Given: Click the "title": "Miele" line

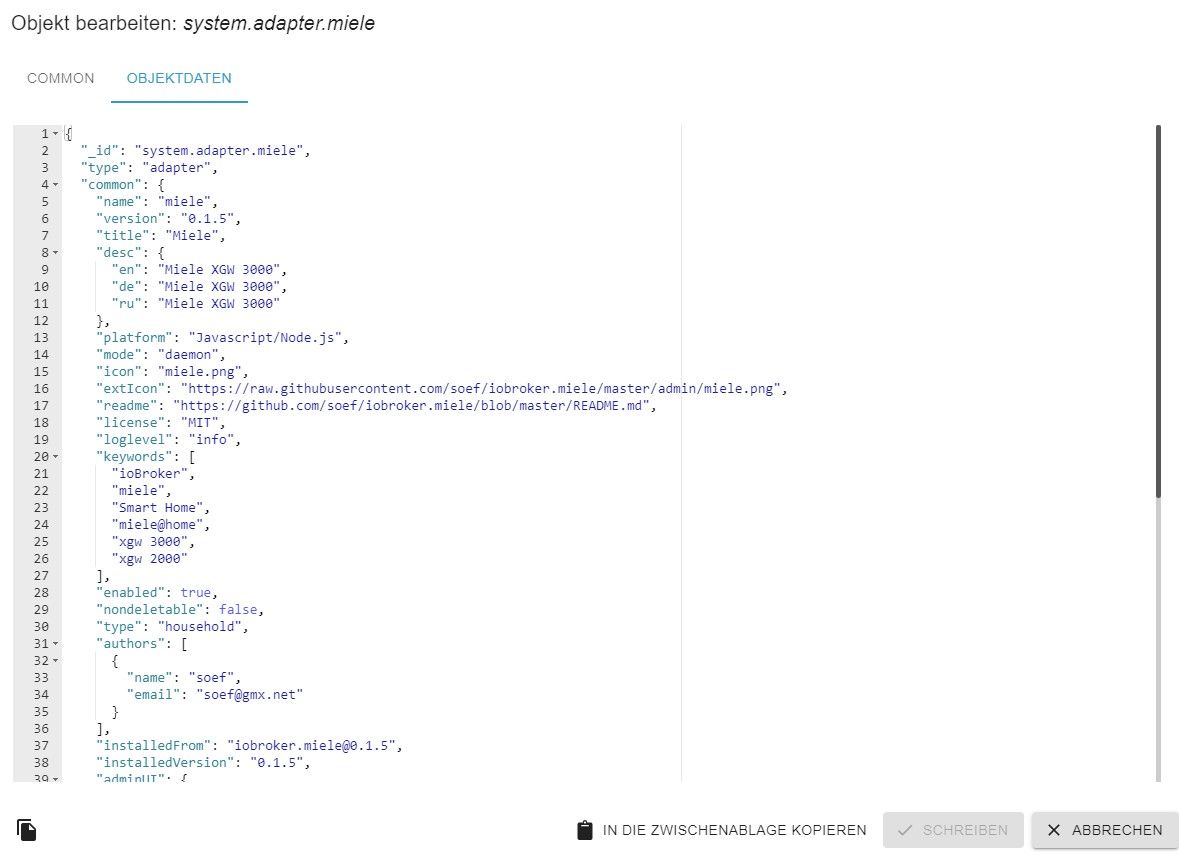Looking at the screenshot, I should point(160,235).
